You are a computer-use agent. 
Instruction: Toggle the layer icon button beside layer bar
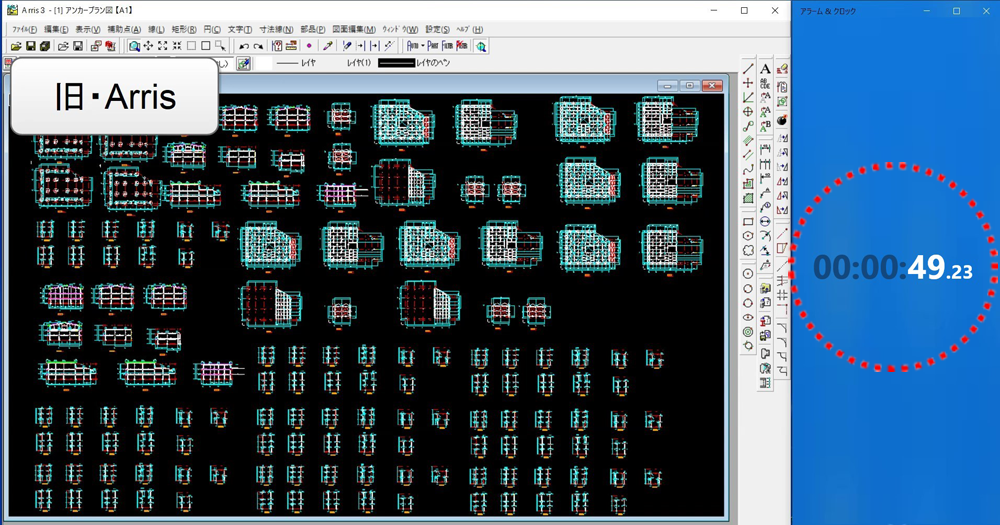point(243,64)
